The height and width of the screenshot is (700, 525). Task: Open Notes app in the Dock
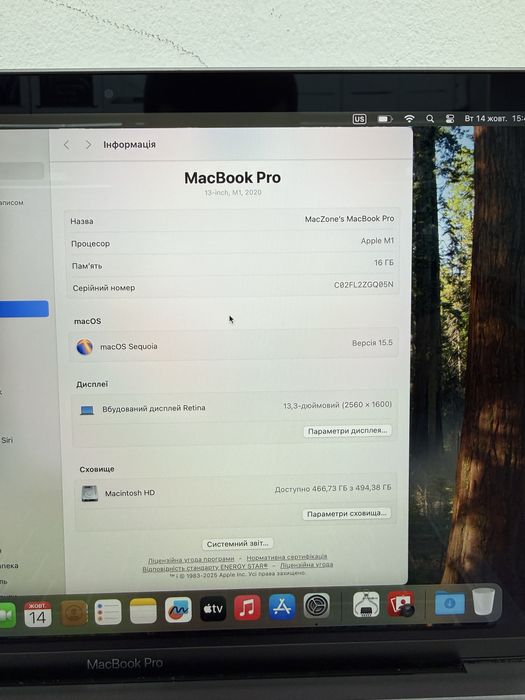[143, 611]
